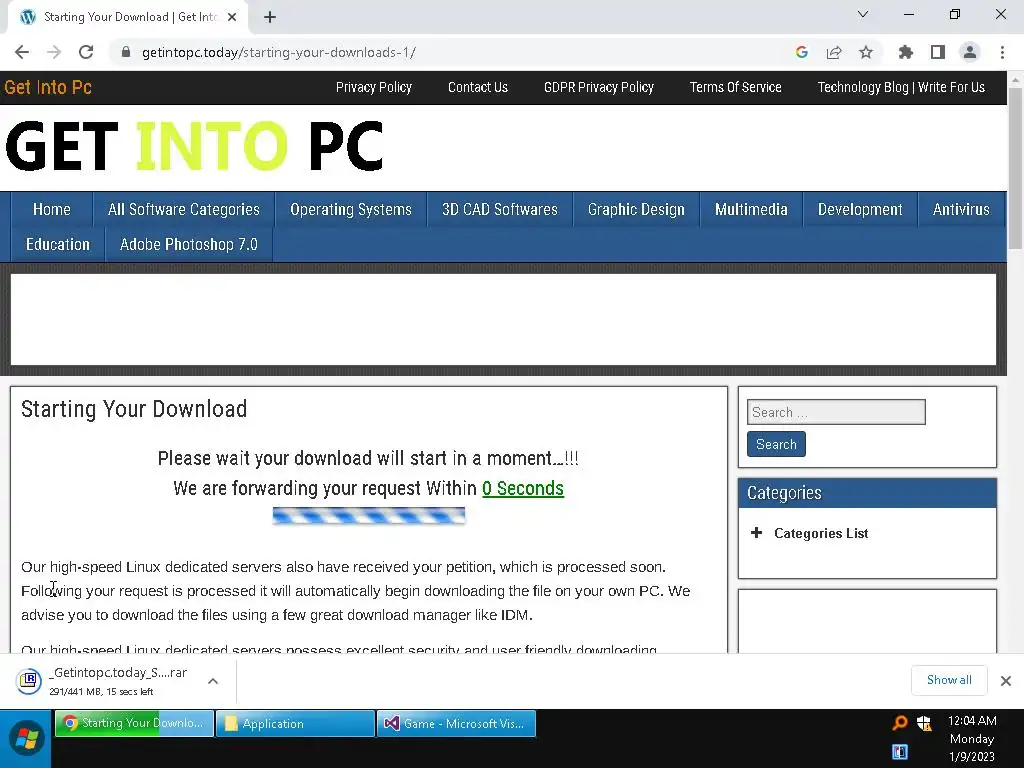Open the Extensions puzzle icon
Viewport: 1024px width, 768px height.
coord(905,52)
